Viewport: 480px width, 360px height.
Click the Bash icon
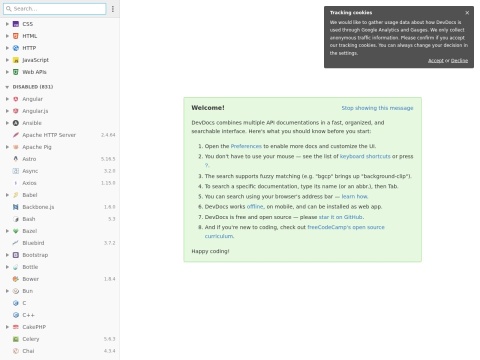(x=16, y=219)
